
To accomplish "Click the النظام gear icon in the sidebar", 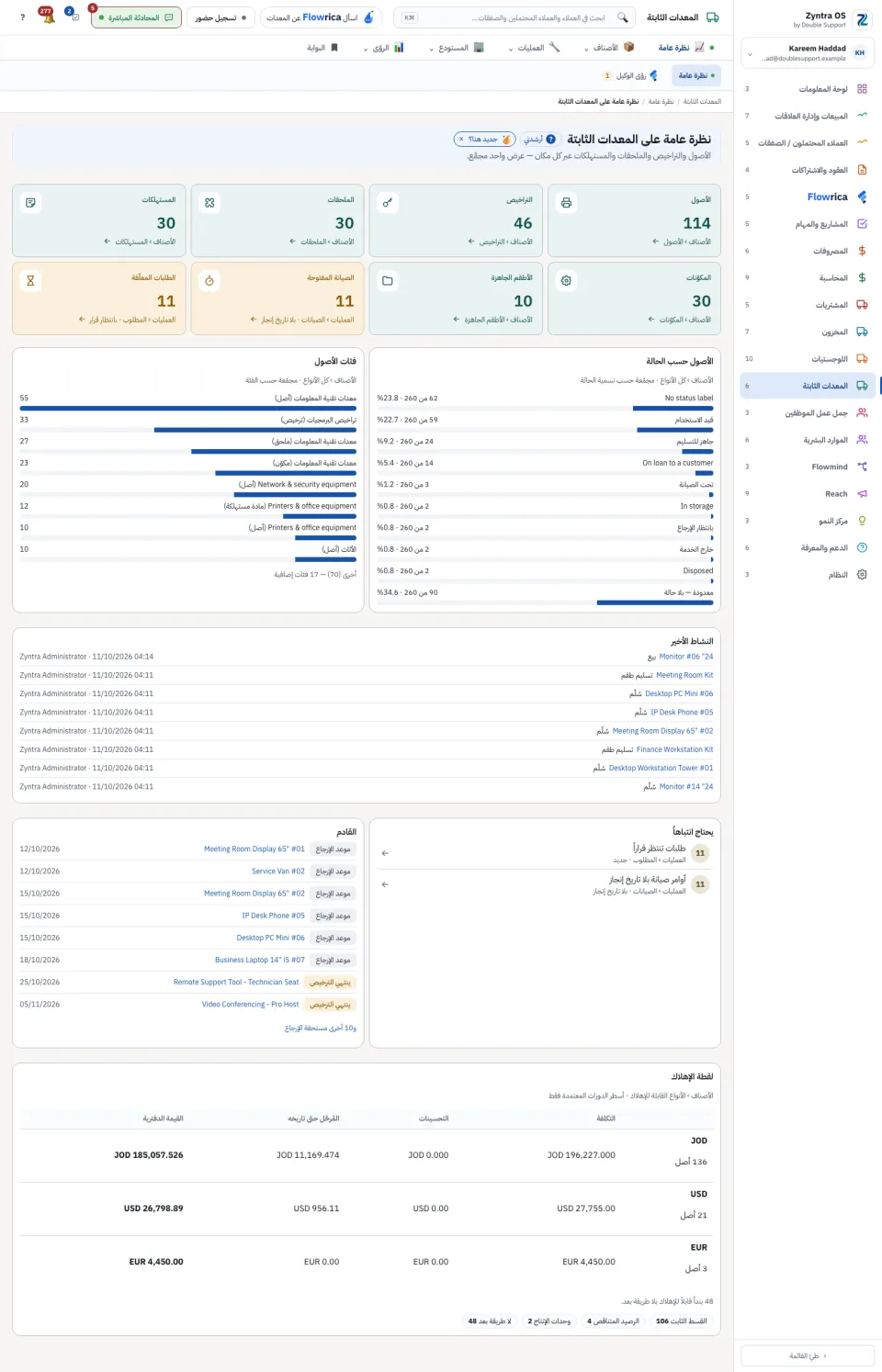I will tap(862, 575).
